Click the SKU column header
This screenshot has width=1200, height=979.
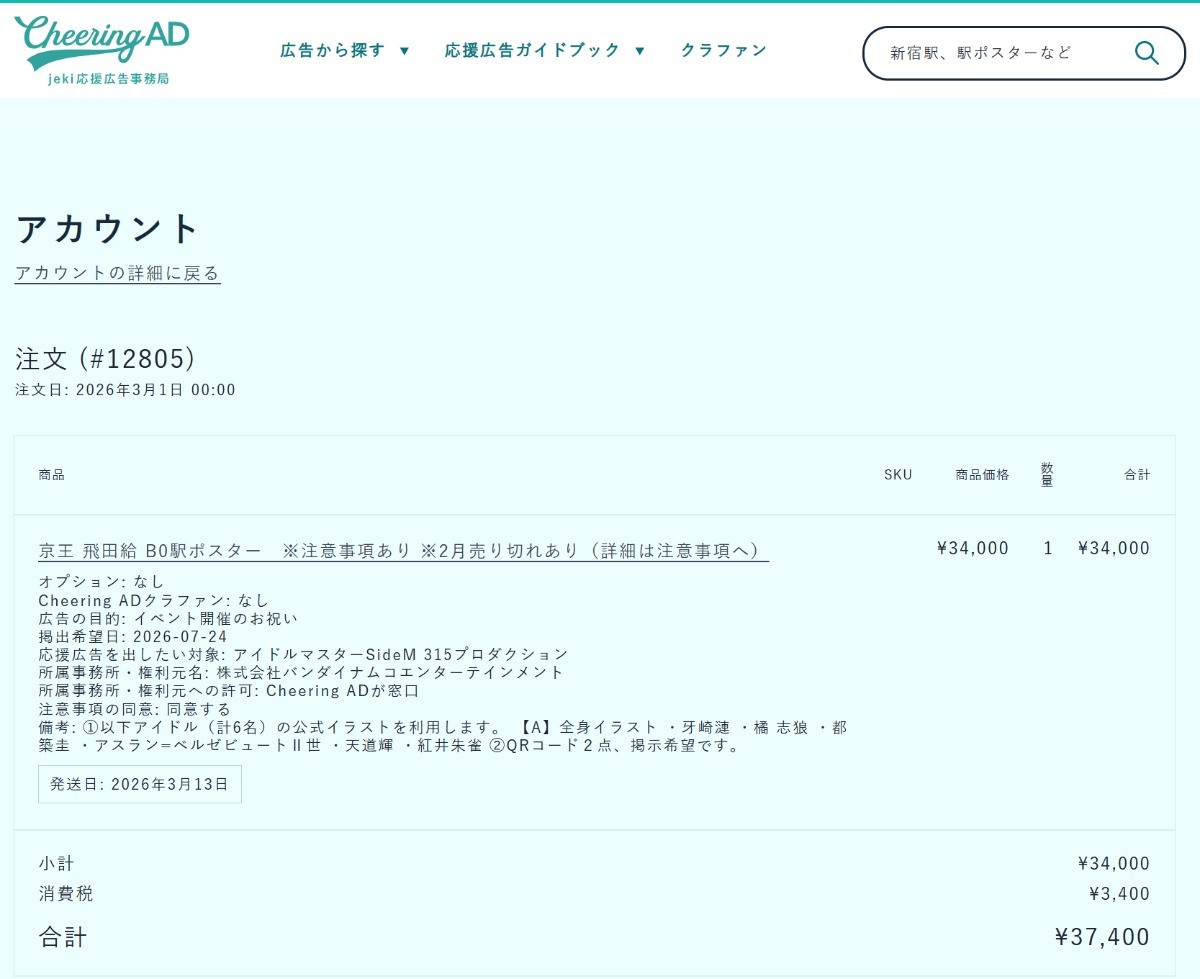pyautogui.click(x=898, y=475)
